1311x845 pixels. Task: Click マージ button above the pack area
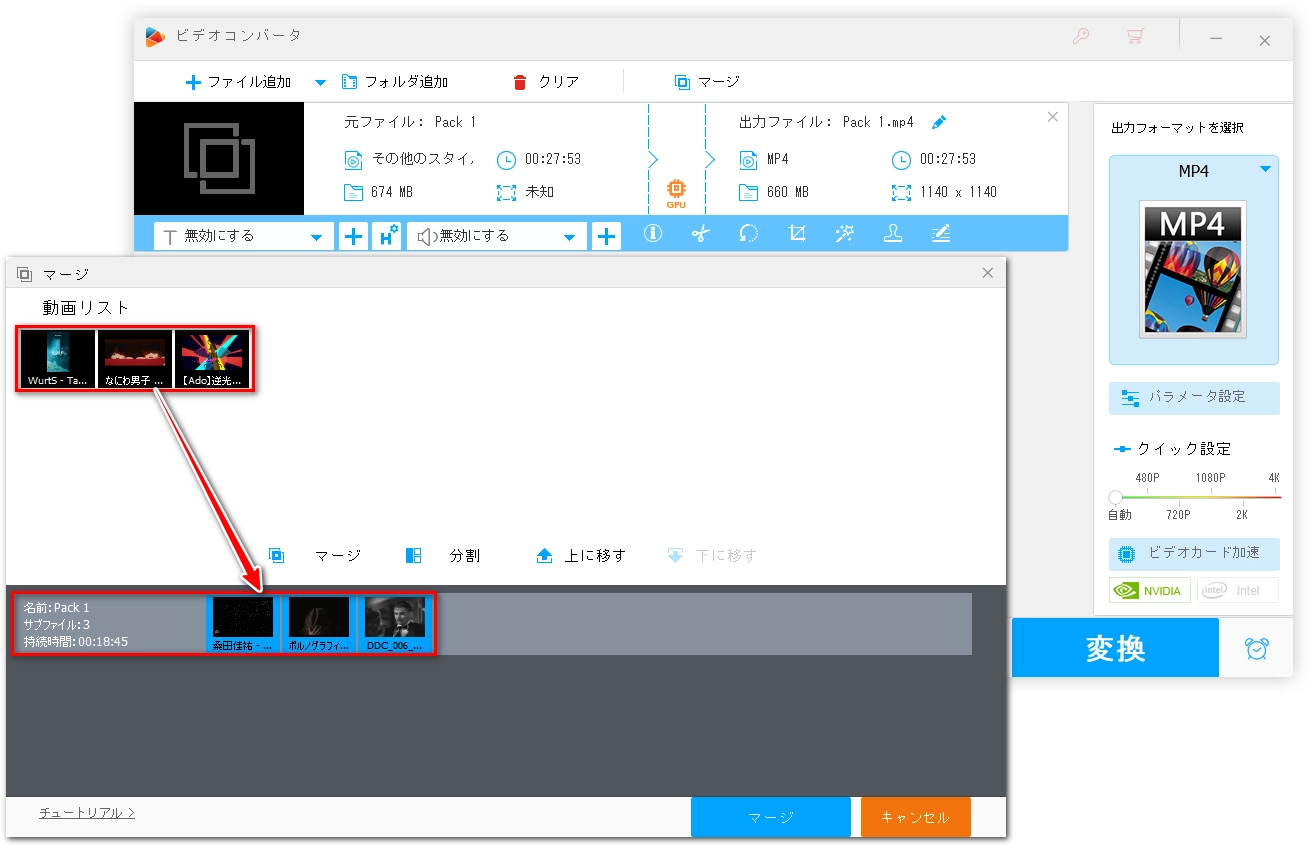pos(316,555)
